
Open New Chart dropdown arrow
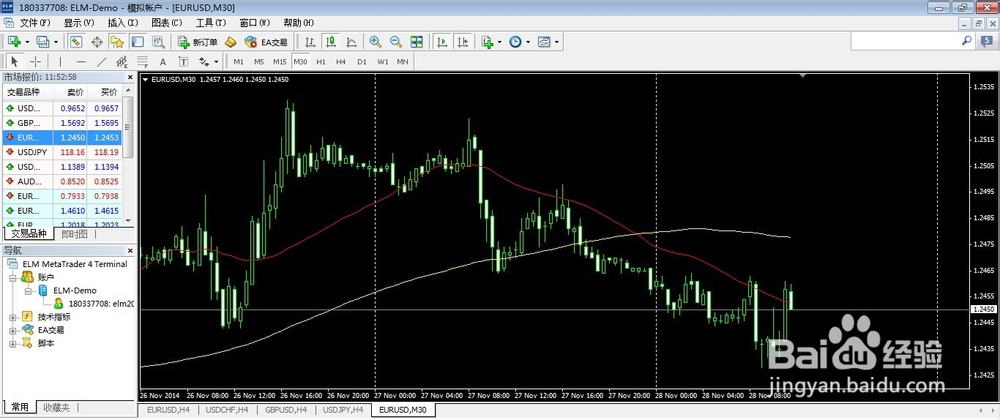(x=27, y=42)
